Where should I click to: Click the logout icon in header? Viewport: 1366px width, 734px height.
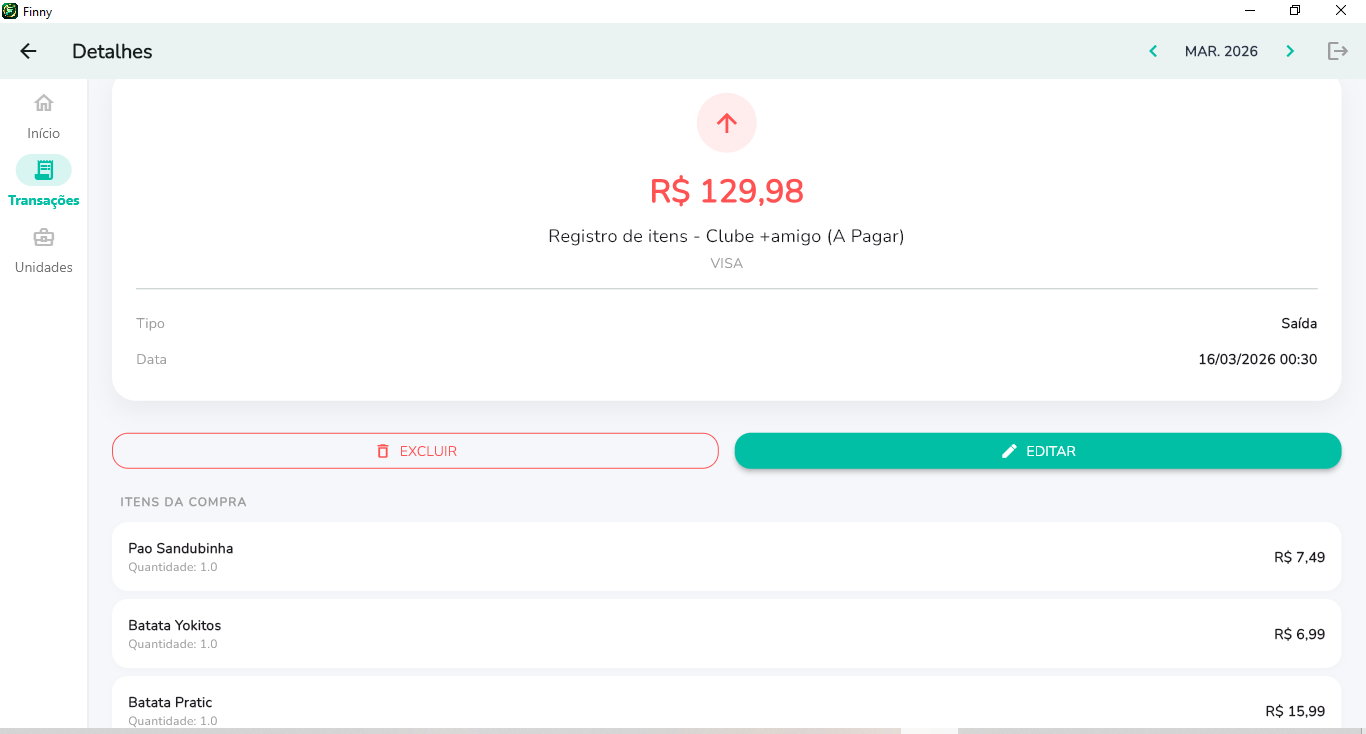click(1338, 51)
